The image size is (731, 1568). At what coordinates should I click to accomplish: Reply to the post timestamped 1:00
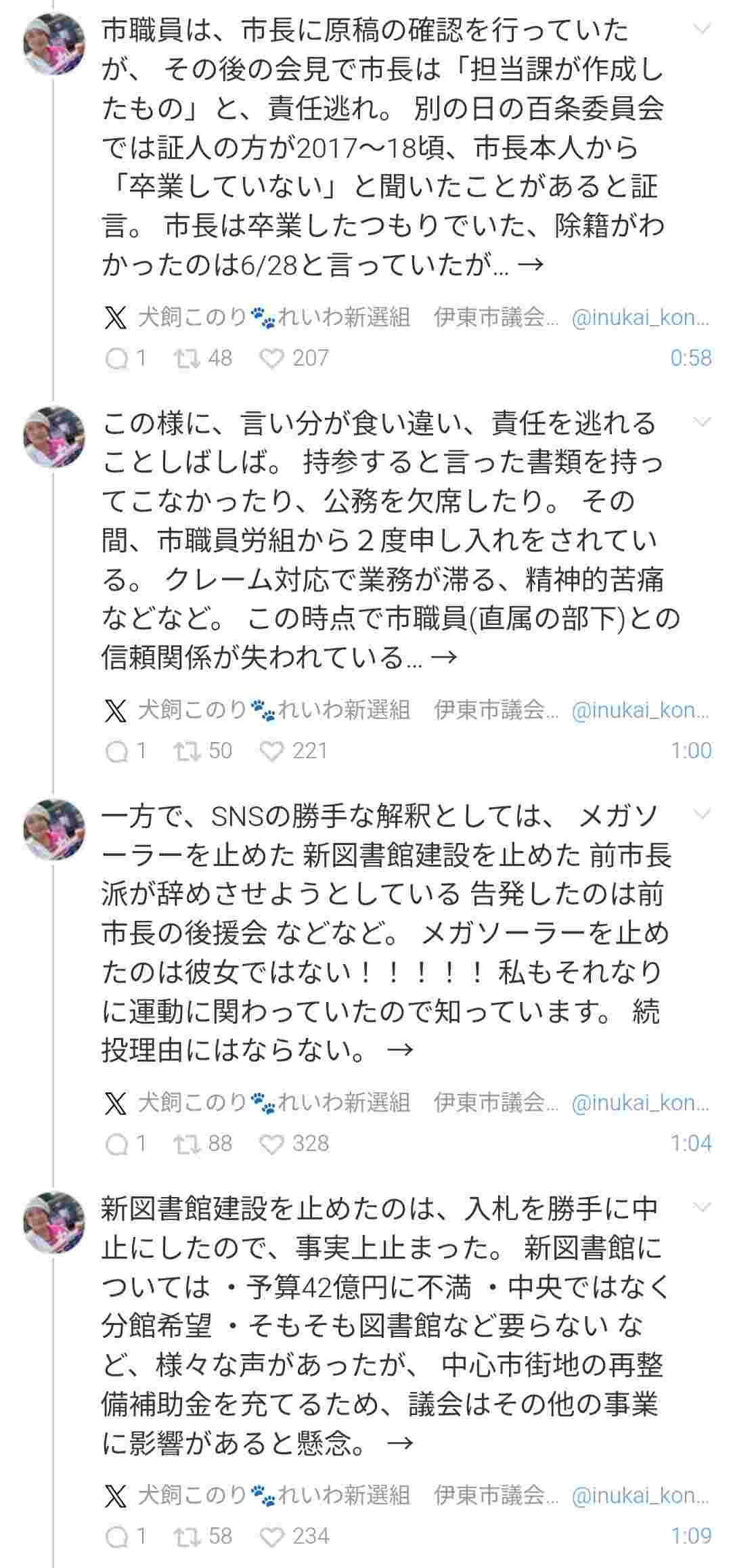tap(117, 752)
